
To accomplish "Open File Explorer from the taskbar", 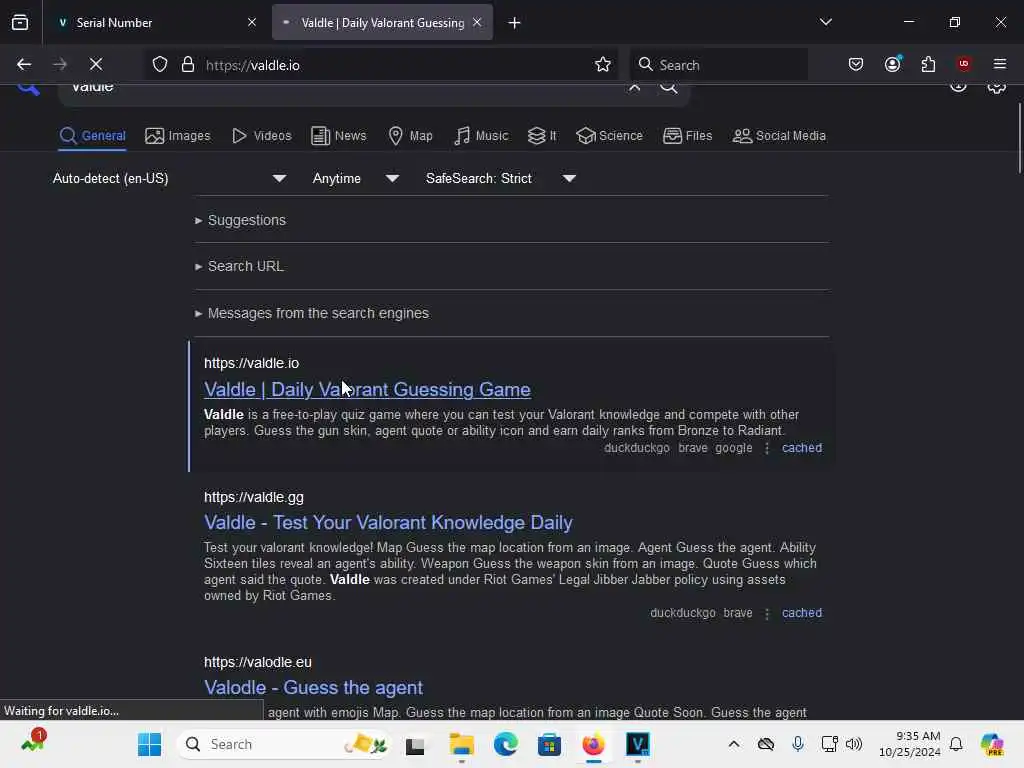I will (x=461, y=744).
